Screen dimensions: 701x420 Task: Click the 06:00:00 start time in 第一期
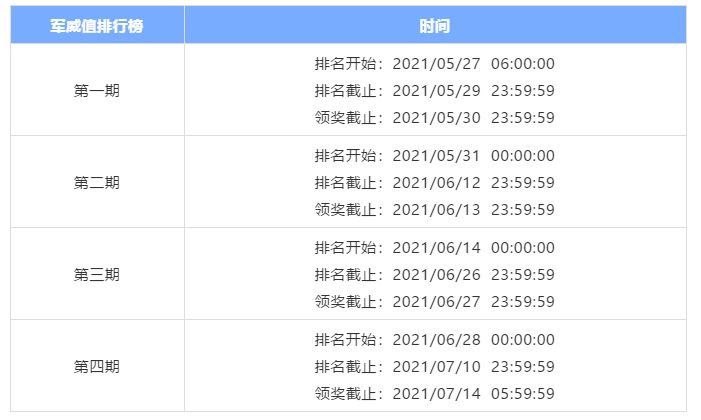[x=522, y=64]
